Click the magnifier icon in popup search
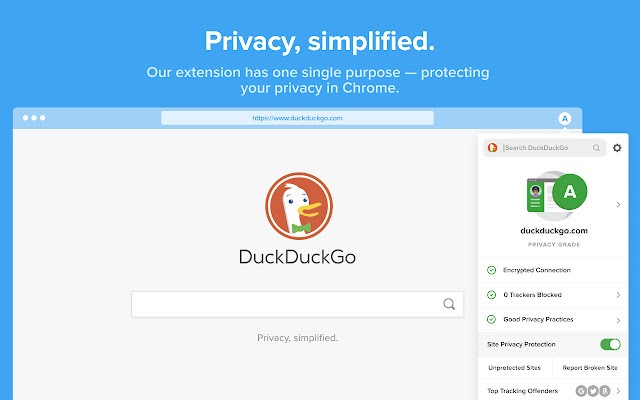The height and width of the screenshot is (400, 640). [596, 148]
